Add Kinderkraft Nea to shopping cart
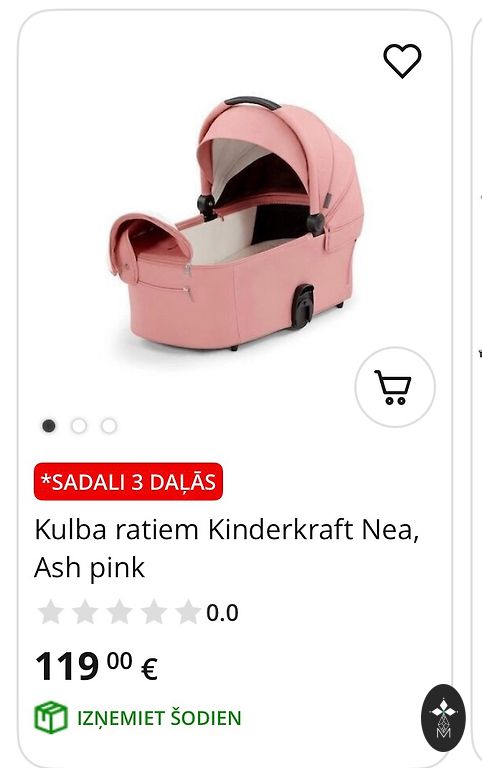Image resolution: width=482 pixels, height=768 pixels. pyautogui.click(x=395, y=387)
